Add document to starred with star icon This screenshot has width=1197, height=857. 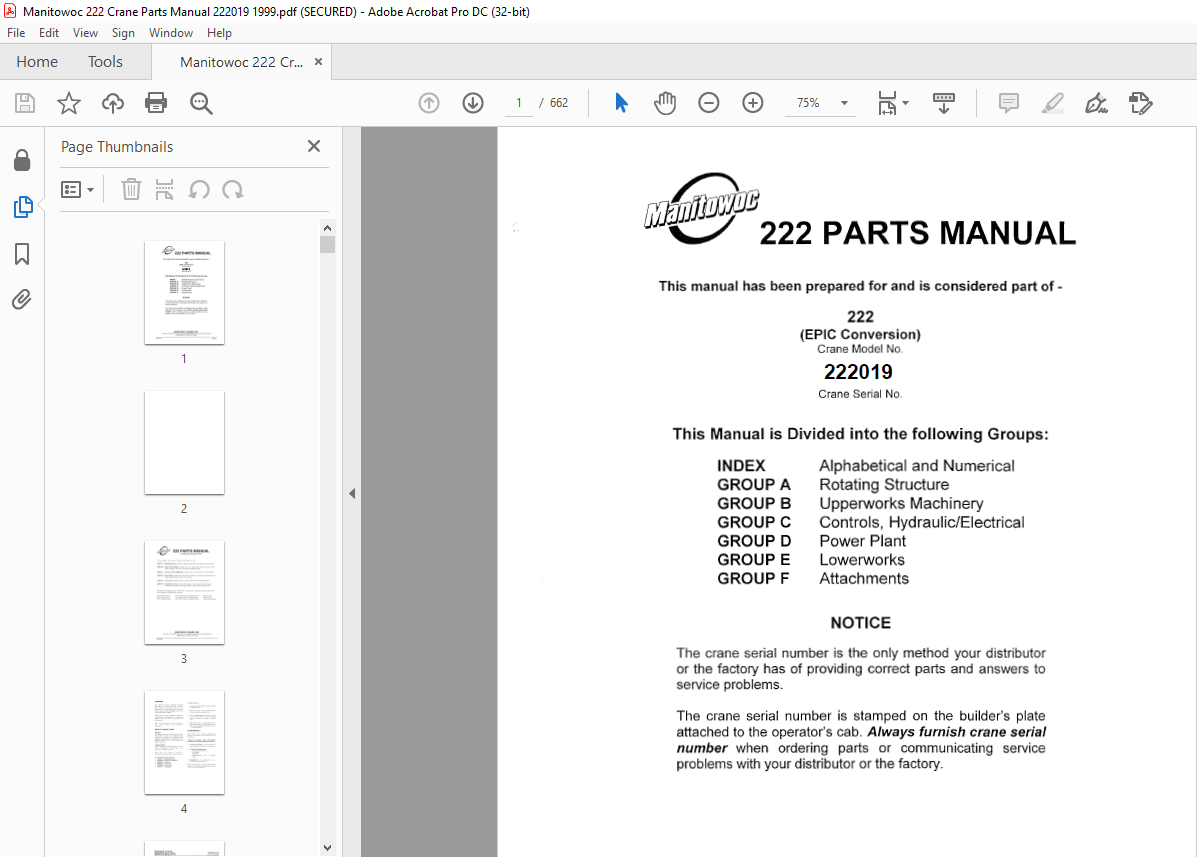coord(69,103)
